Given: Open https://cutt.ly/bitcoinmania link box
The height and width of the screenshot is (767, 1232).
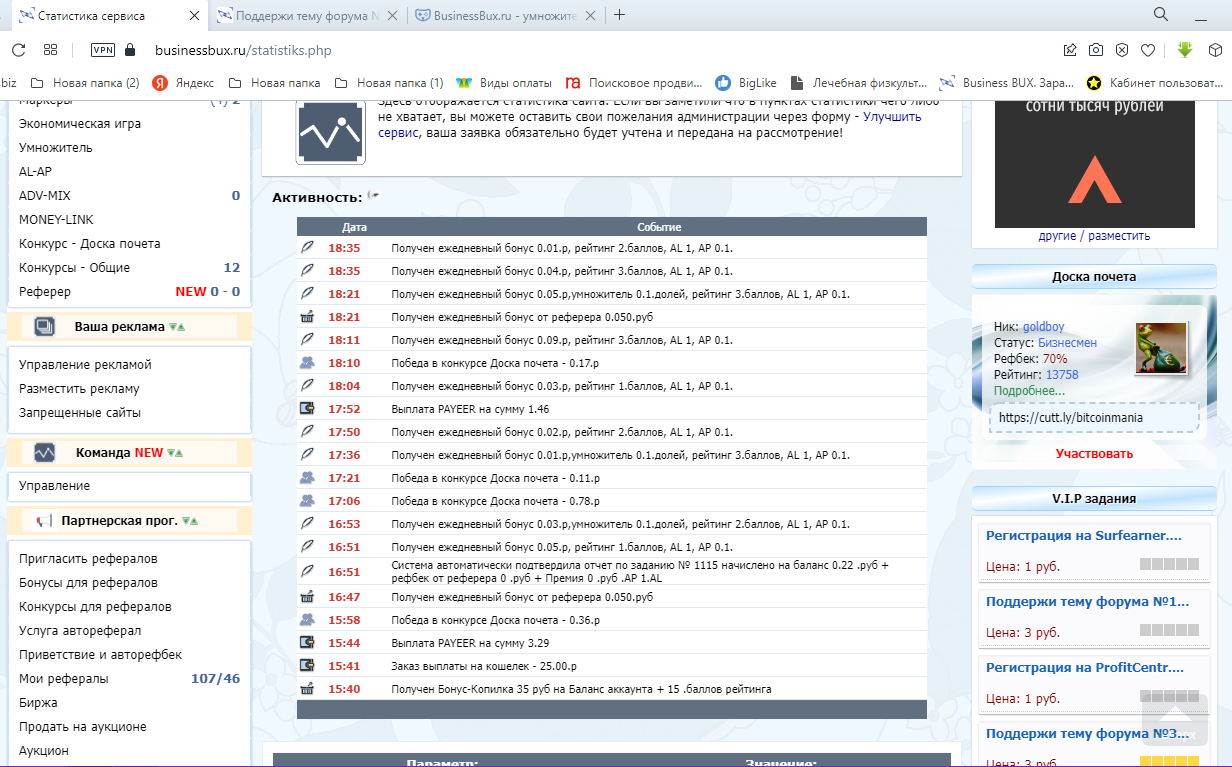Looking at the screenshot, I should 1093,418.
